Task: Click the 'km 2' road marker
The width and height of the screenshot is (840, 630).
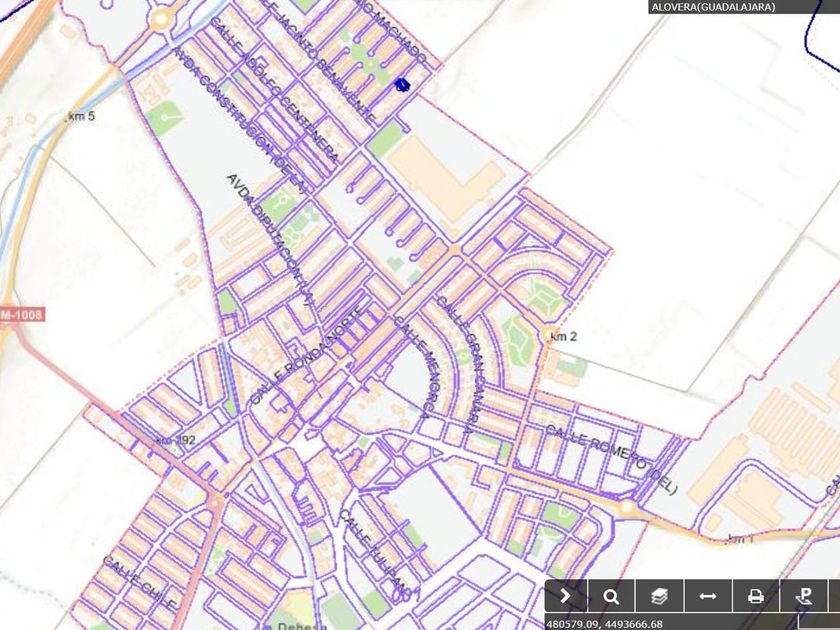Action: [x=563, y=337]
